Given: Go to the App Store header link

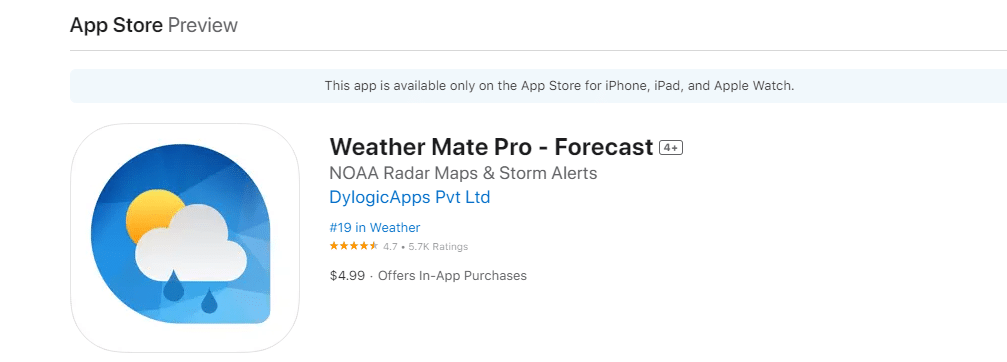Looking at the screenshot, I should (116, 25).
